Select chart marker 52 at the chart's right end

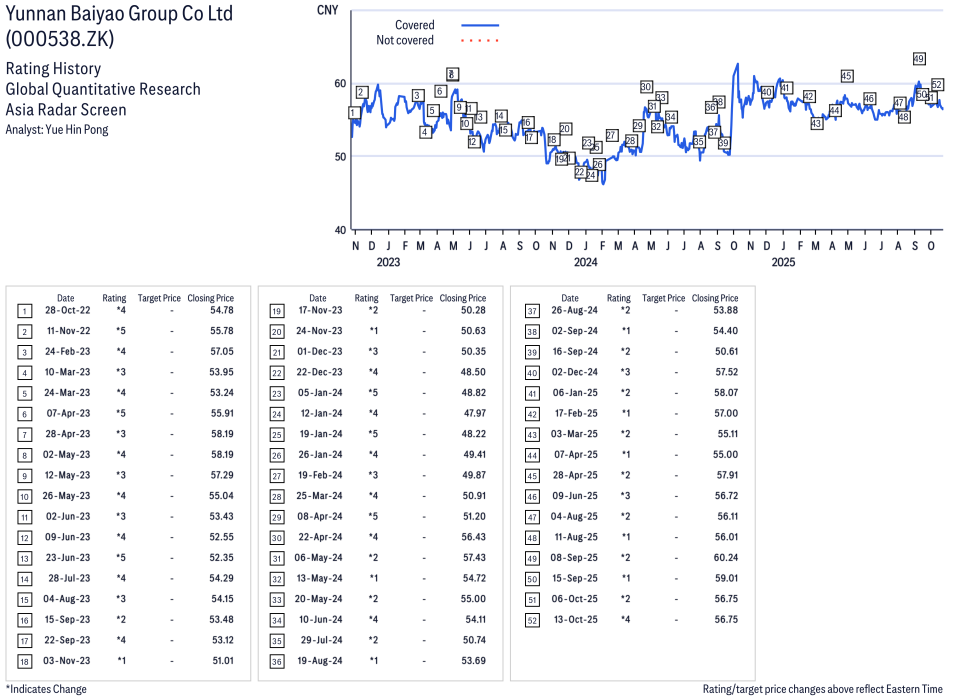coord(937,85)
